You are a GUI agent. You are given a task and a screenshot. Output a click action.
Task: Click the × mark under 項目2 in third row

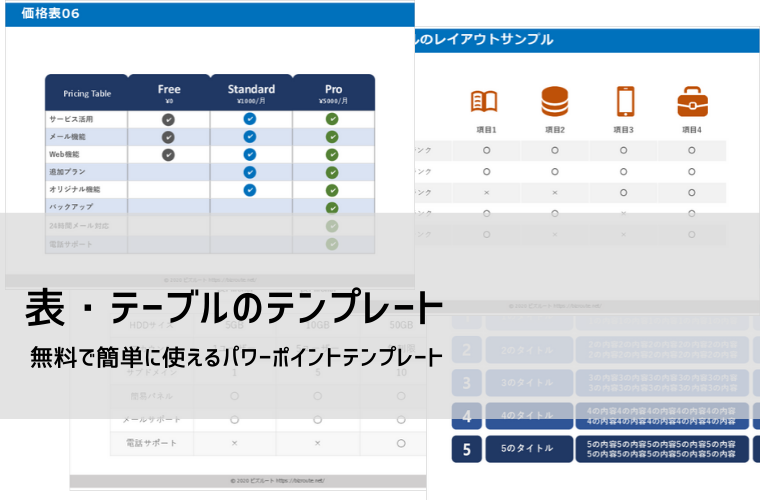[x=555, y=193]
